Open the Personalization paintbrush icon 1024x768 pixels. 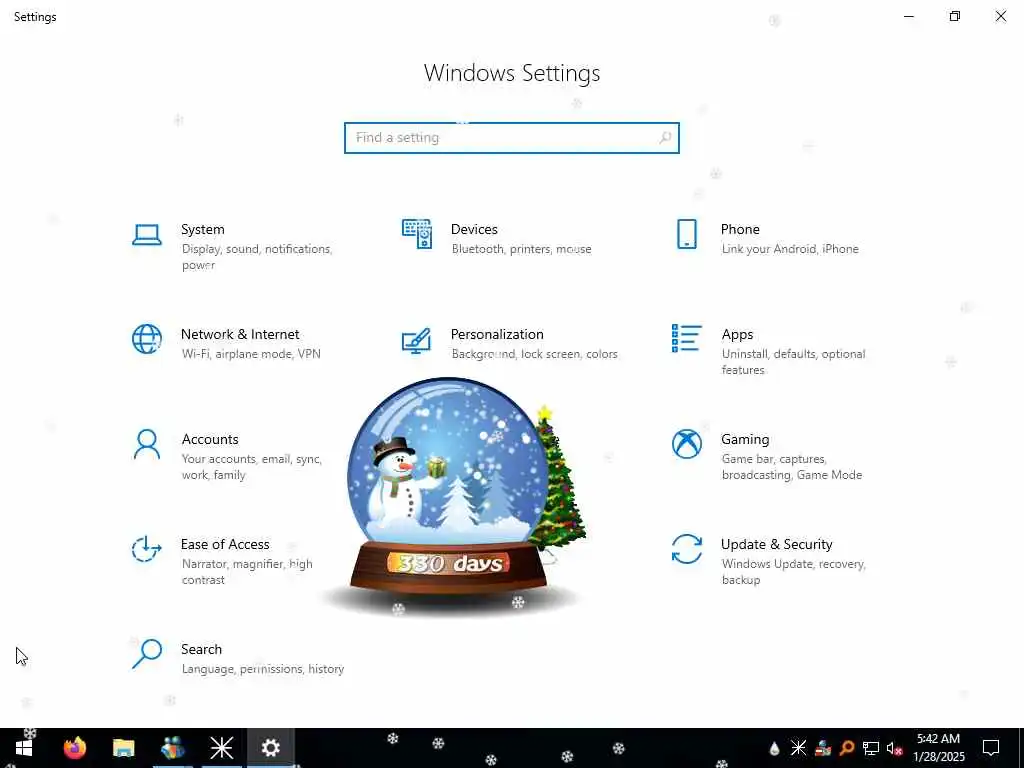tap(417, 340)
